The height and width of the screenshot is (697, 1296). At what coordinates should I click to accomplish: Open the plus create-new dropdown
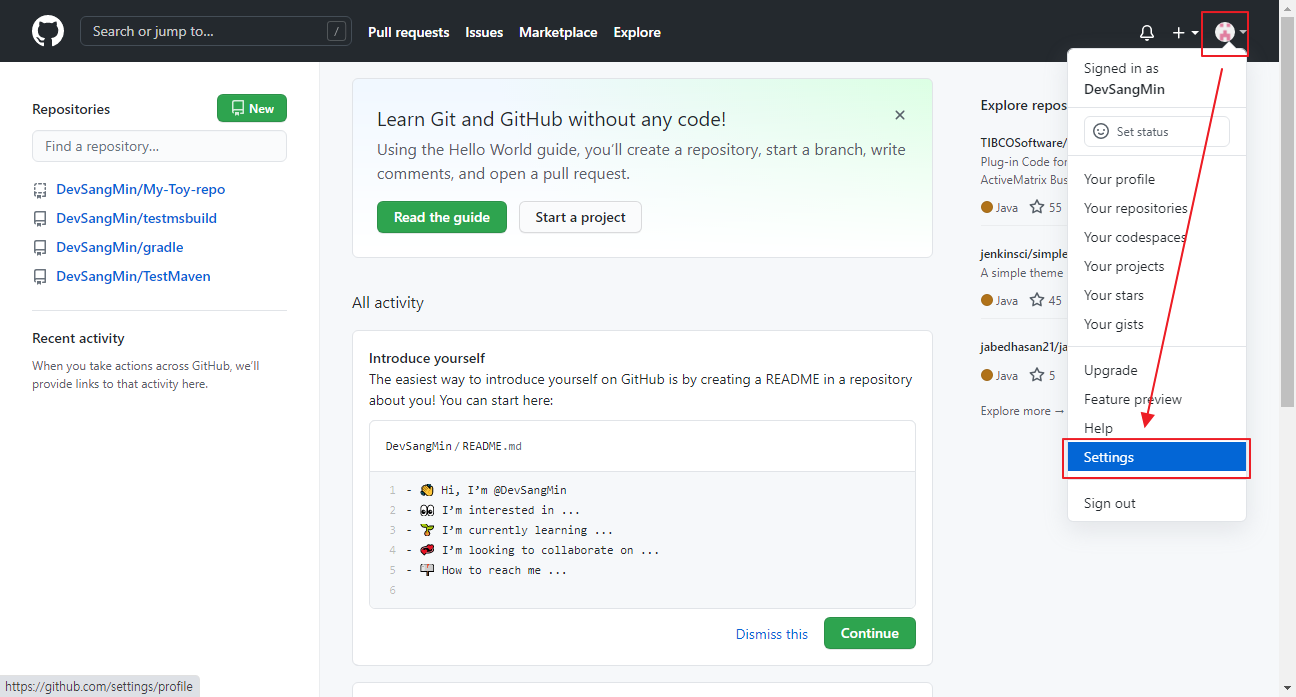pos(1185,32)
